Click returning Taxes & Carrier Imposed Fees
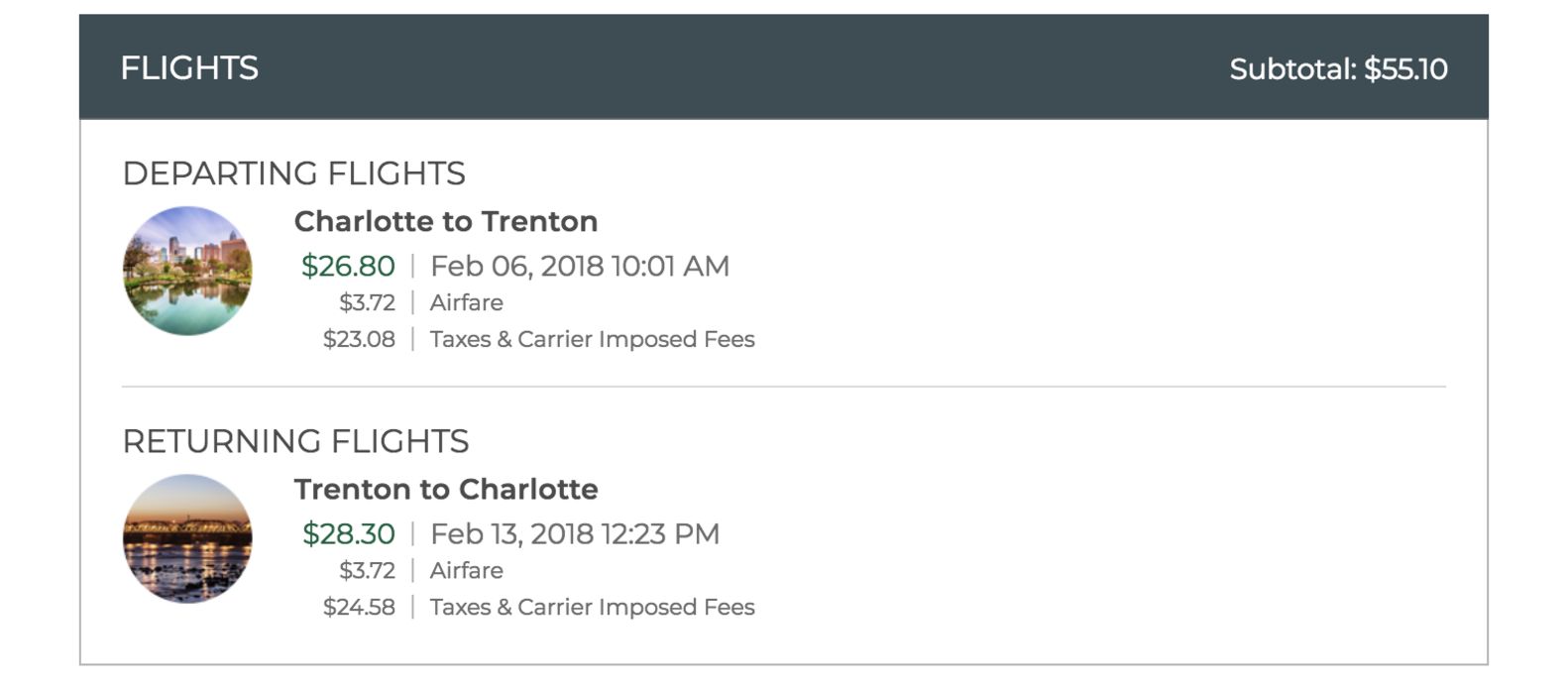The height and width of the screenshot is (690, 1568). 592,606
